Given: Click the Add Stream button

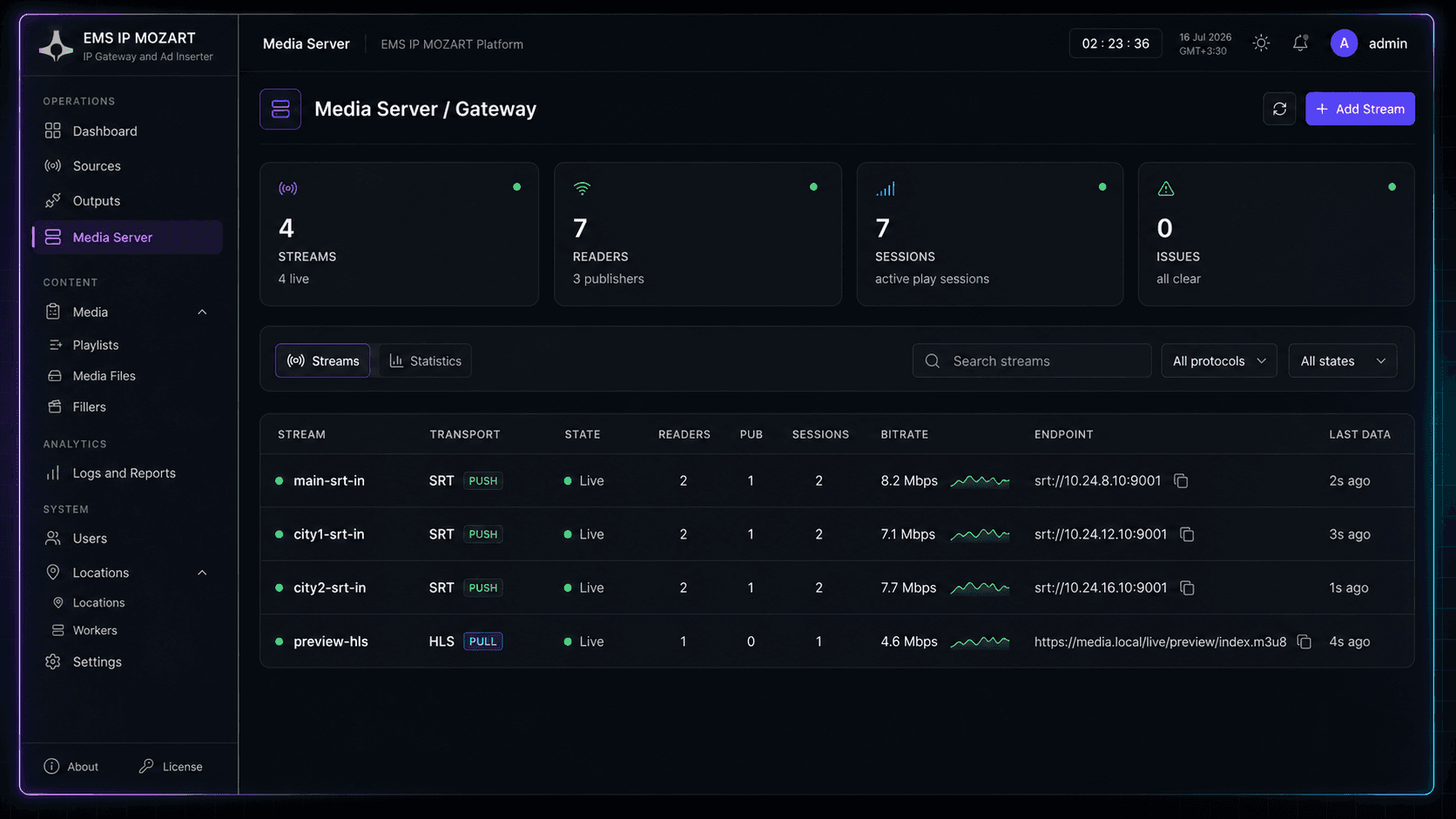Looking at the screenshot, I should 1359,109.
